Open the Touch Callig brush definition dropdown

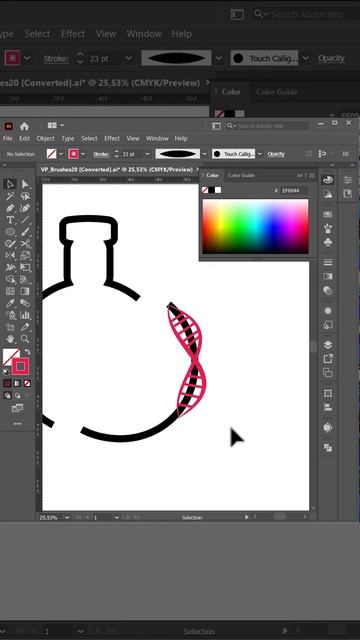260,154
